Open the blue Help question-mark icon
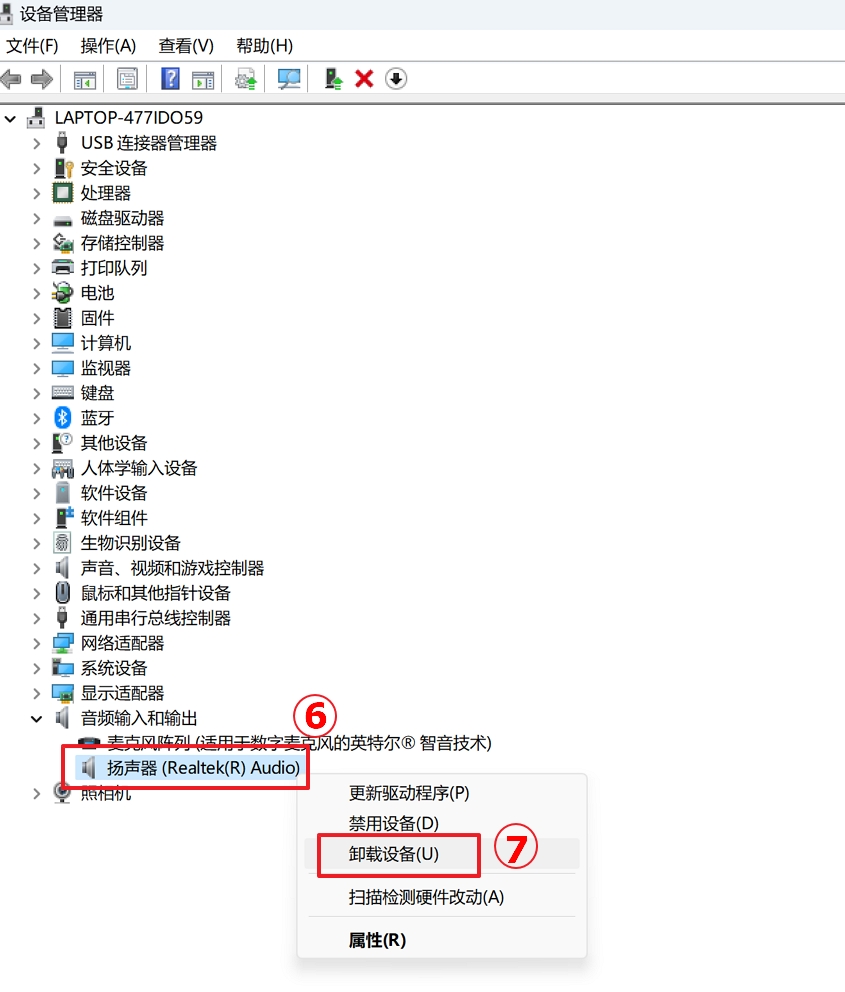 click(x=170, y=79)
